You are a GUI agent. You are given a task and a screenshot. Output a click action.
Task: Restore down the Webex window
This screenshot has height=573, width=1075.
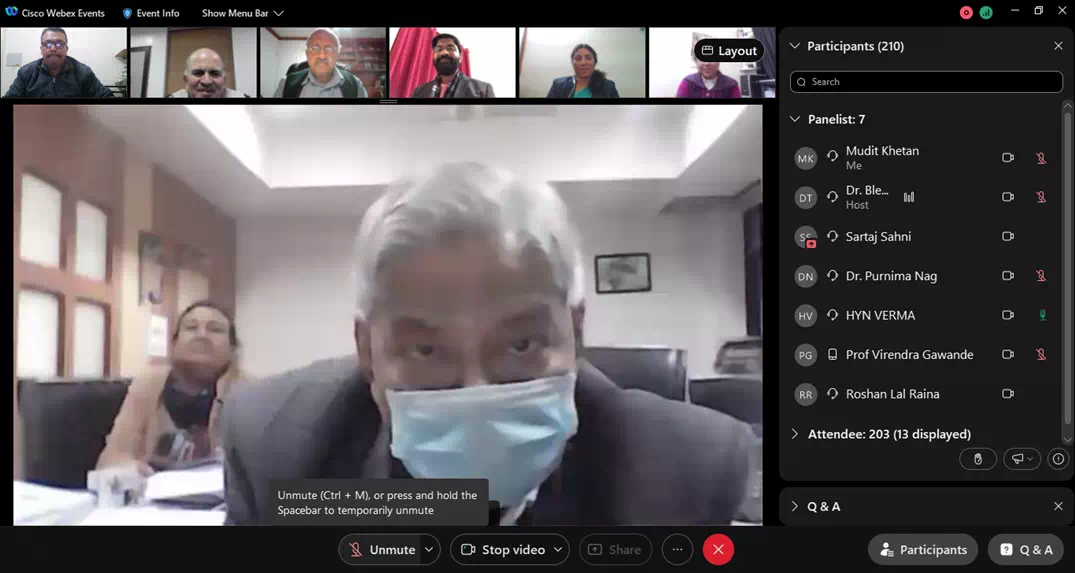[x=1038, y=11]
